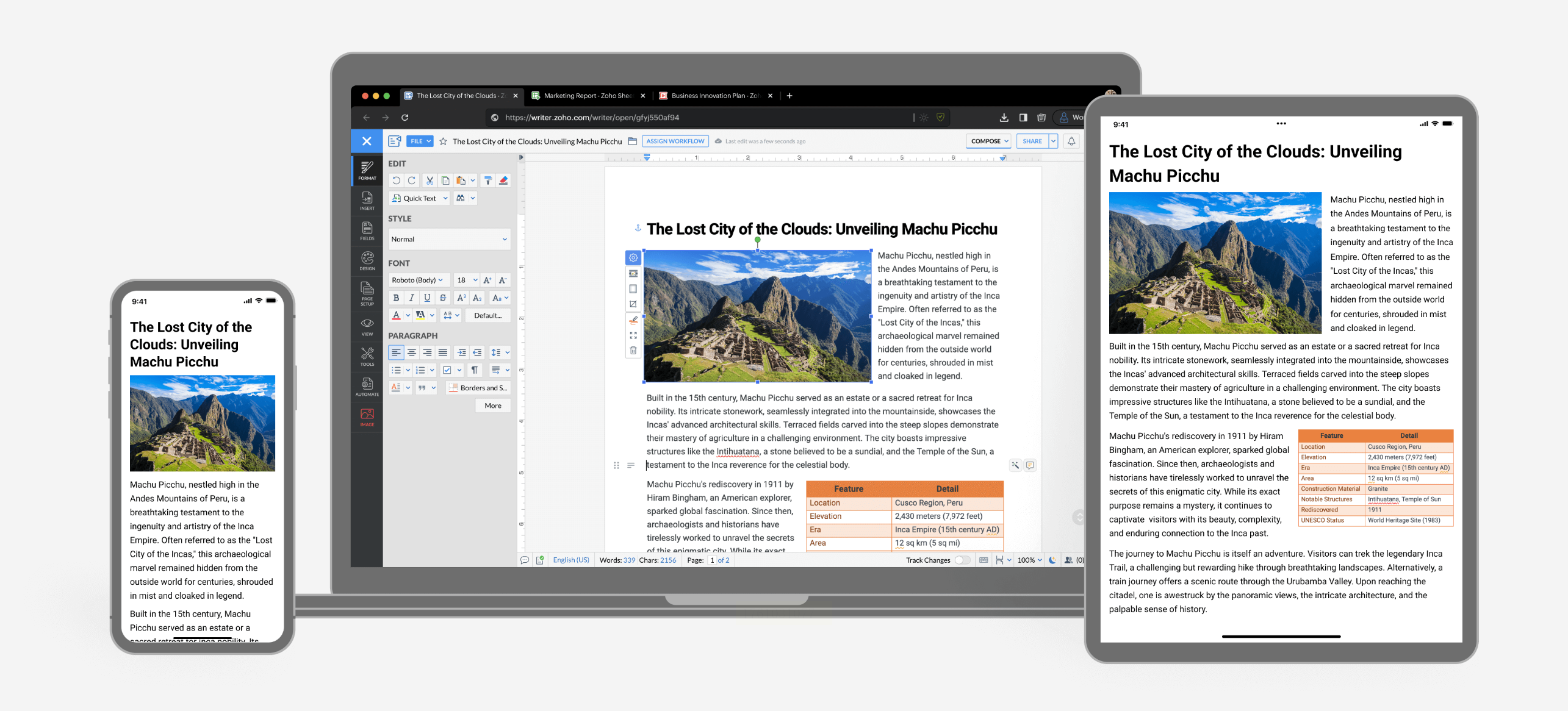This screenshot has width=1568, height=711.
Task: Open the Automate panel in the sidebar
Action: [367, 387]
